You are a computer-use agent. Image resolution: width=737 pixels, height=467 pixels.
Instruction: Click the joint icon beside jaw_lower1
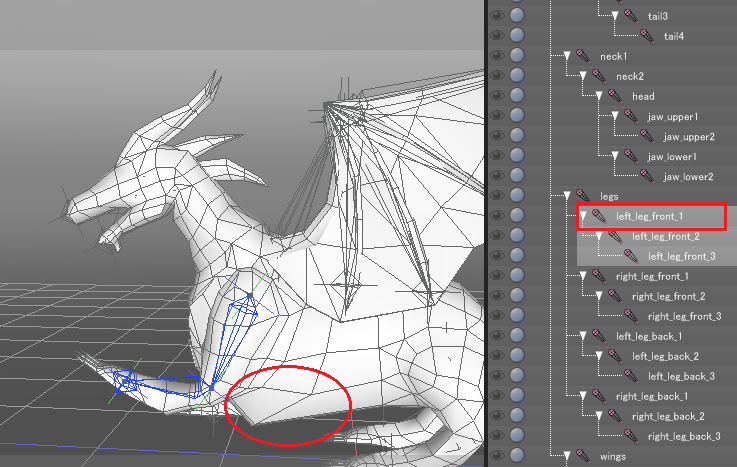coord(631,156)
